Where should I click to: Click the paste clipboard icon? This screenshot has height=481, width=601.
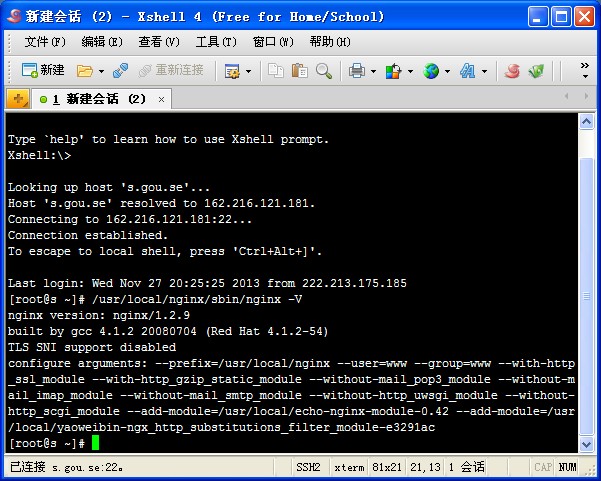[x=299, y=71]
